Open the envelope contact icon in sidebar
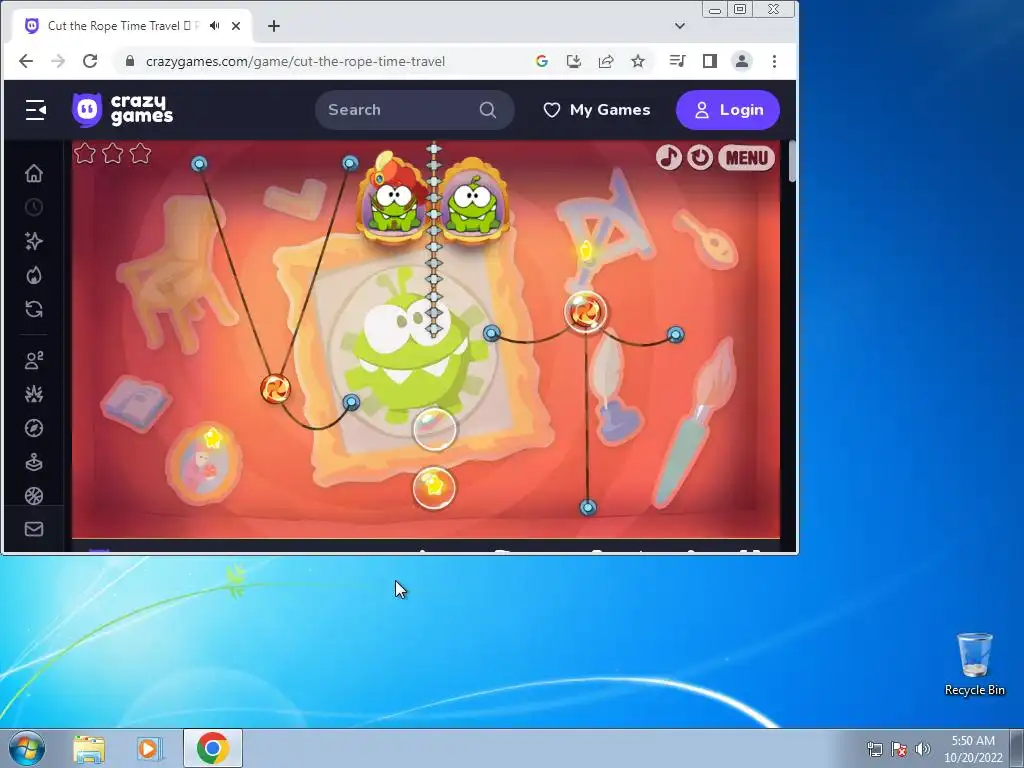 tap(34, 529)
